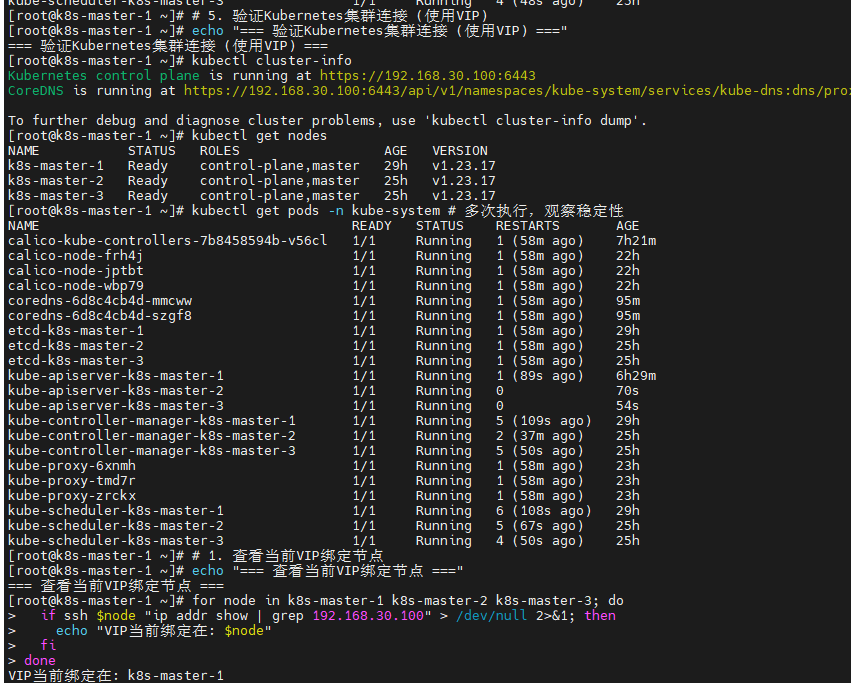Select pod kube-controller-manager-k8s-master-1
Image resolution: width=851 pixels, height=683 pixels.
tap(152, 421)
